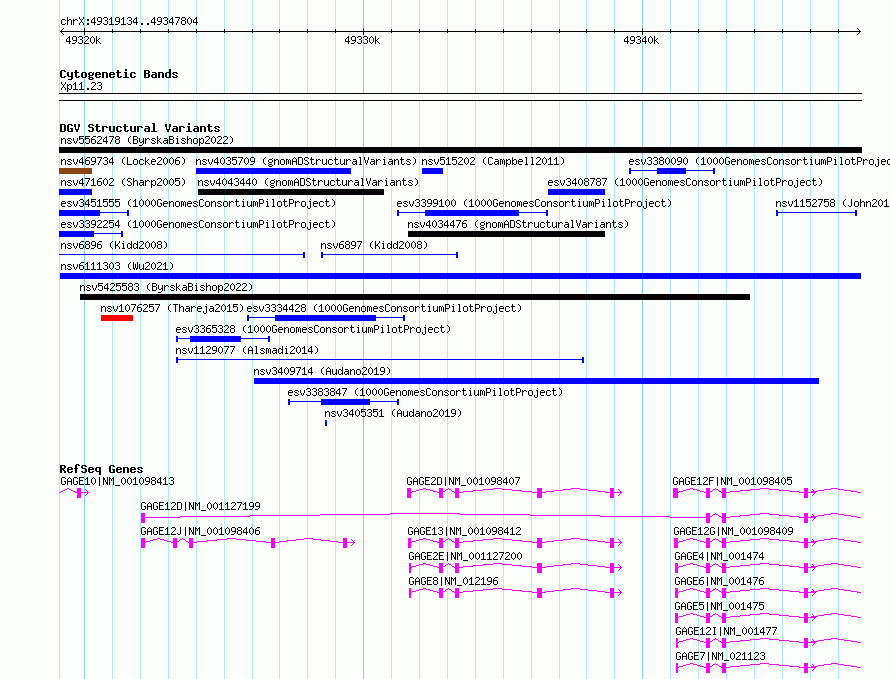Open gene GAGE2D|NM_001098407 label
Image resolution: width=890 pixels, height=679 pixels.
[x=463, y=481]
